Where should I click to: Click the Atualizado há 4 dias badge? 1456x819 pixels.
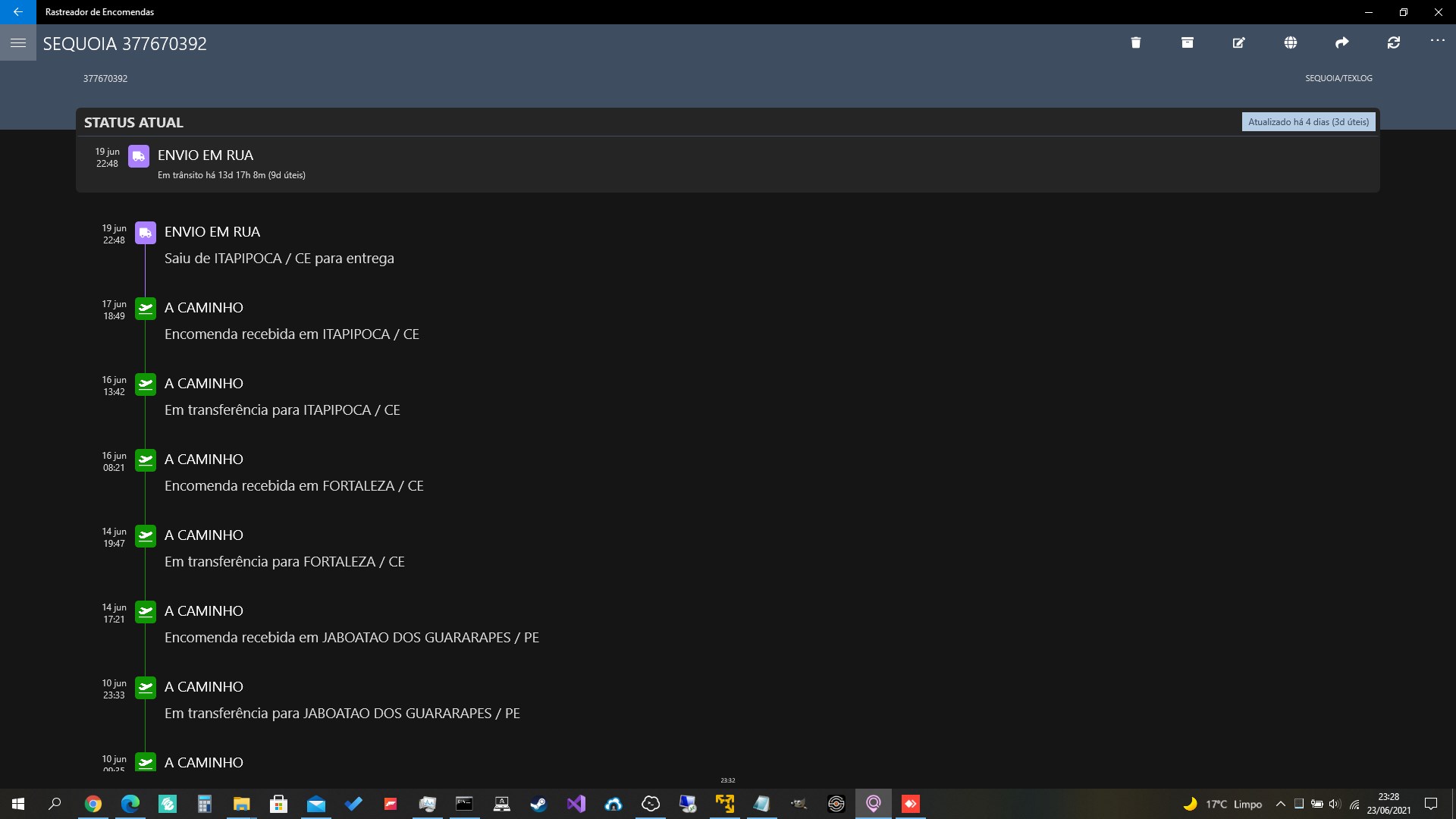point(1308,122)
